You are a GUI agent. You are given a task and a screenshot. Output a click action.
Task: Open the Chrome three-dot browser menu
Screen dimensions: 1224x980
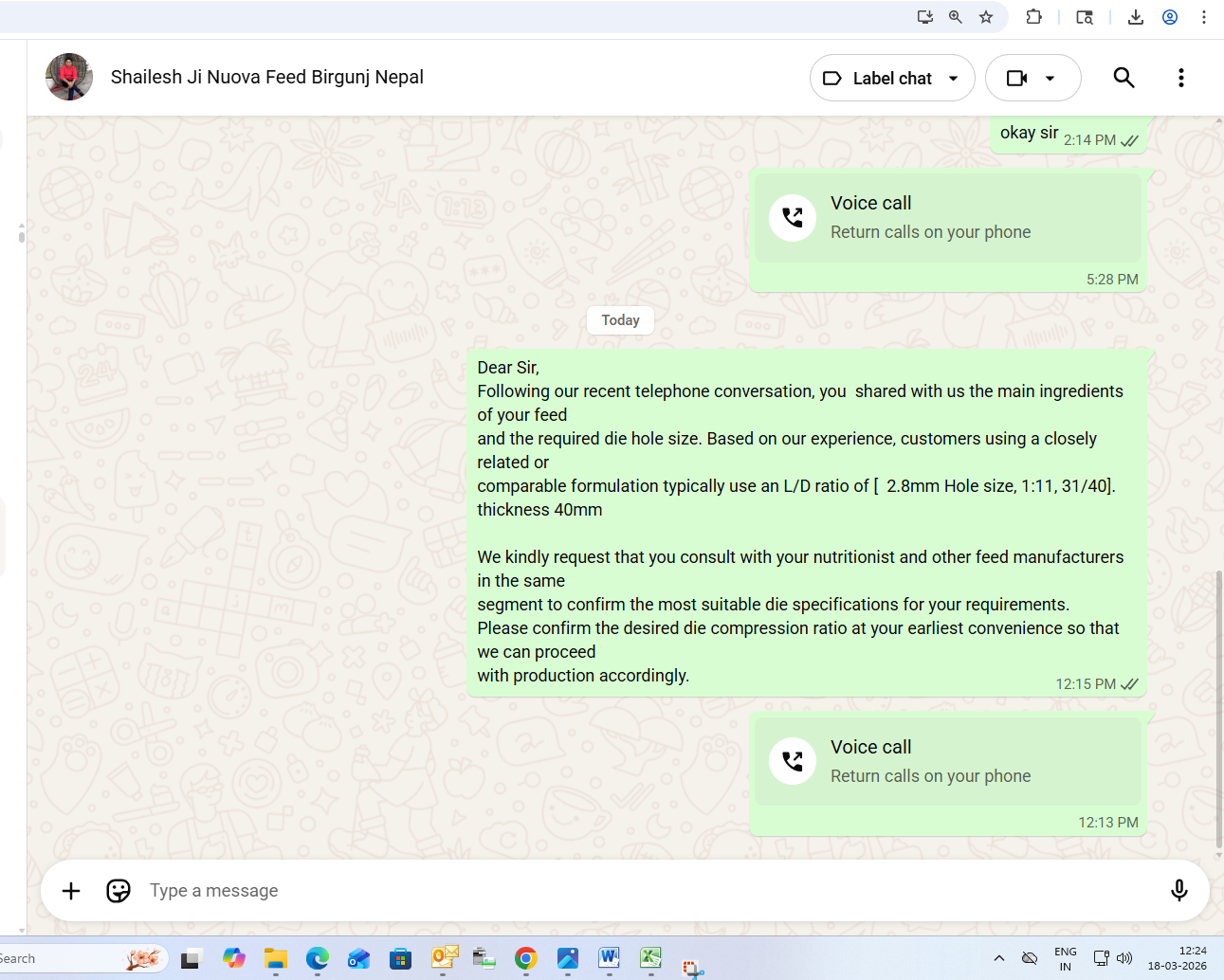point(1203,17)
